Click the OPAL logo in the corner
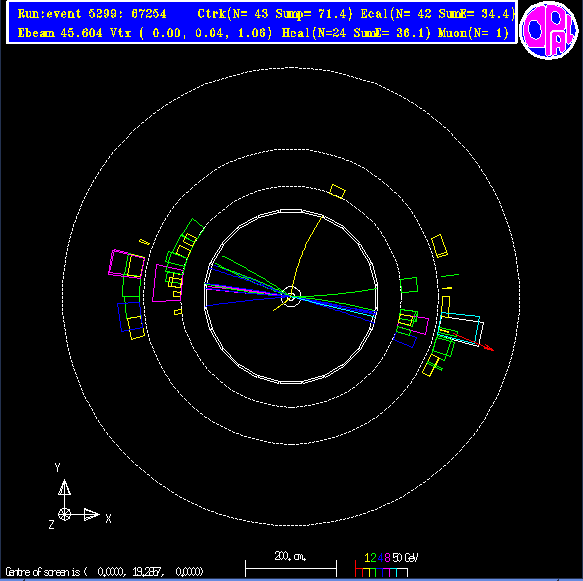The width and height of the screenshot is (583, 581). click(x=549, y=30)
